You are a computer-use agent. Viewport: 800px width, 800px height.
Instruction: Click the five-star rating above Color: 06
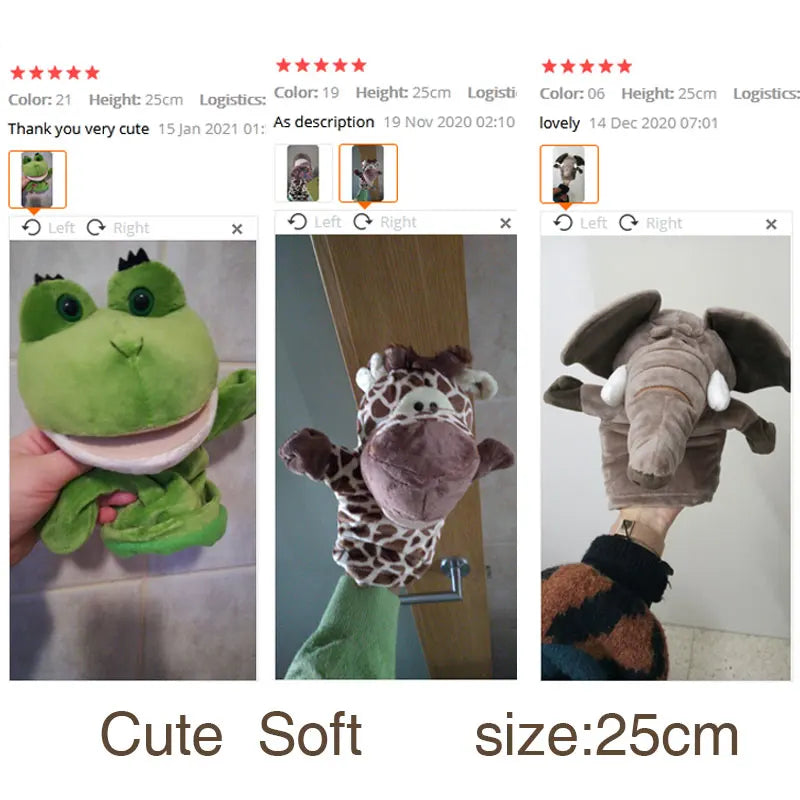pos(587,66)
